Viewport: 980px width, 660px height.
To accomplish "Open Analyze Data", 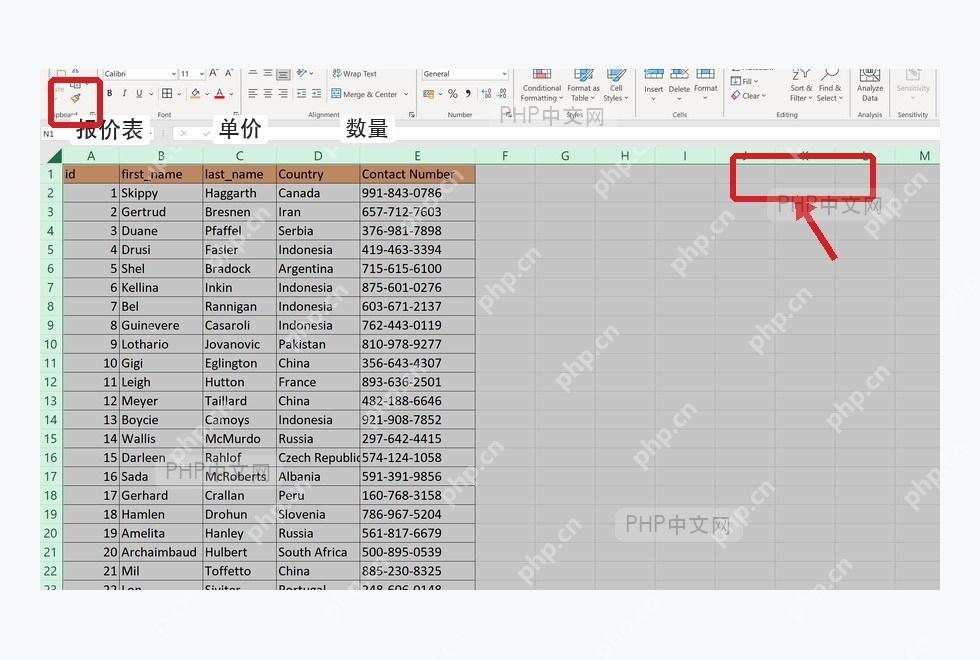I will [870, 85].
